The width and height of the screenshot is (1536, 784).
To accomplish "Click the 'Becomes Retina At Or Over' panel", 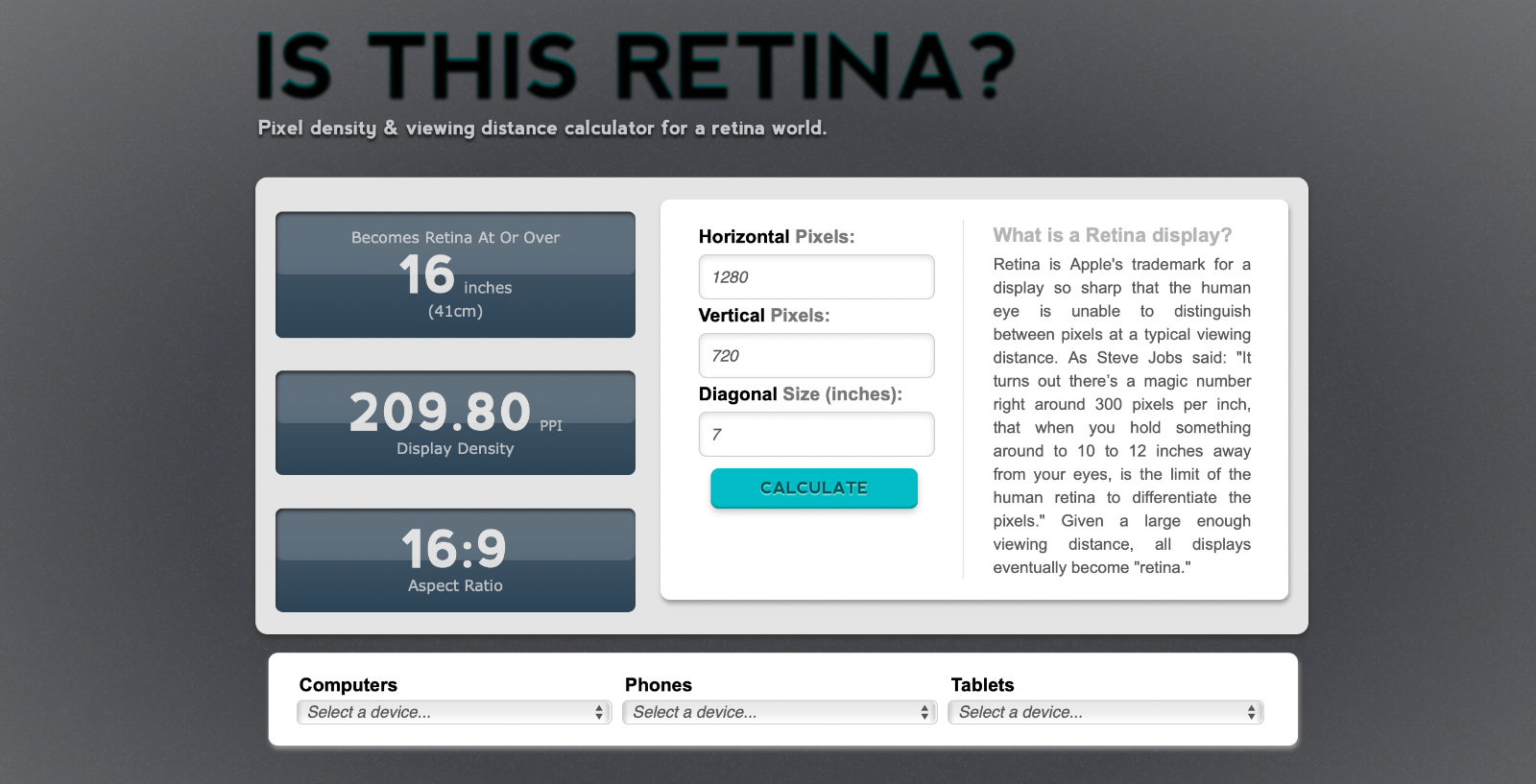I will point(455,275).
